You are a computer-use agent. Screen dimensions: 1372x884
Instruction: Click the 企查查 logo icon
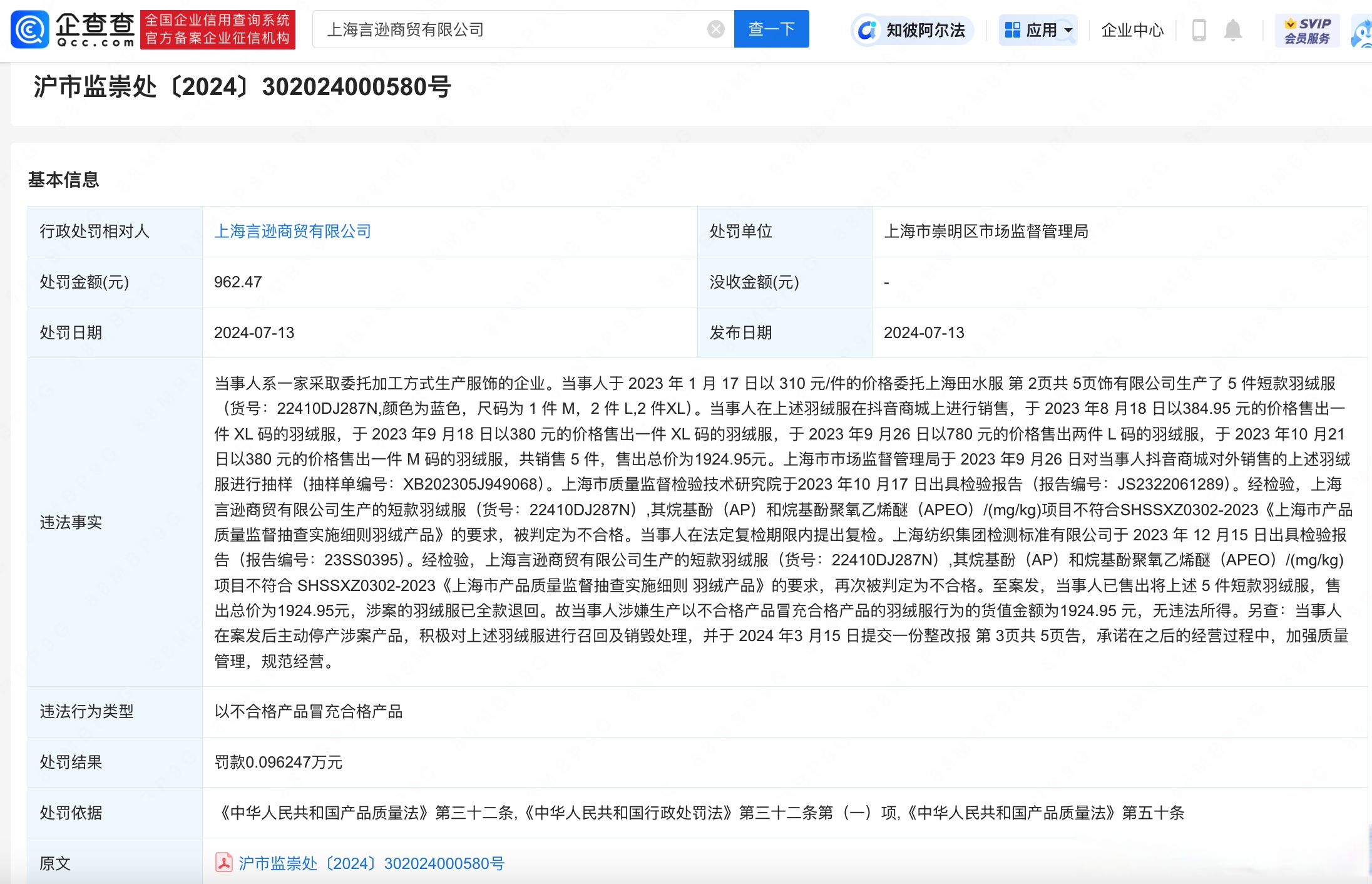pyautogui.click(x=28, y=29)
